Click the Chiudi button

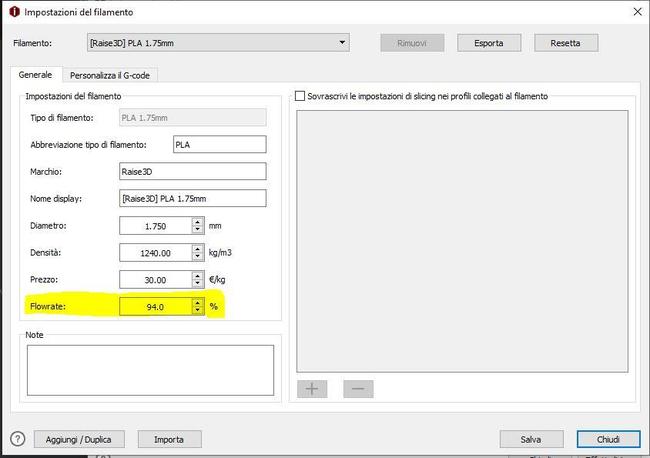click(608, 439)
